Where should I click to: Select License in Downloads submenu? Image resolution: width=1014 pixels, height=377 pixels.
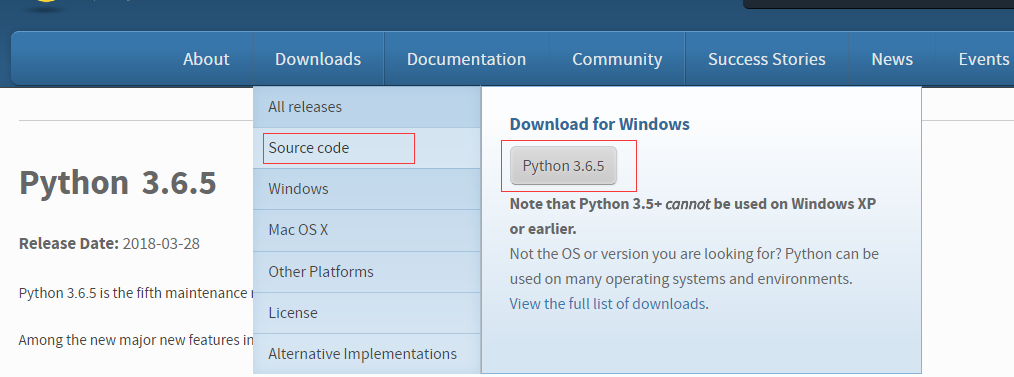tap(367, 313)
